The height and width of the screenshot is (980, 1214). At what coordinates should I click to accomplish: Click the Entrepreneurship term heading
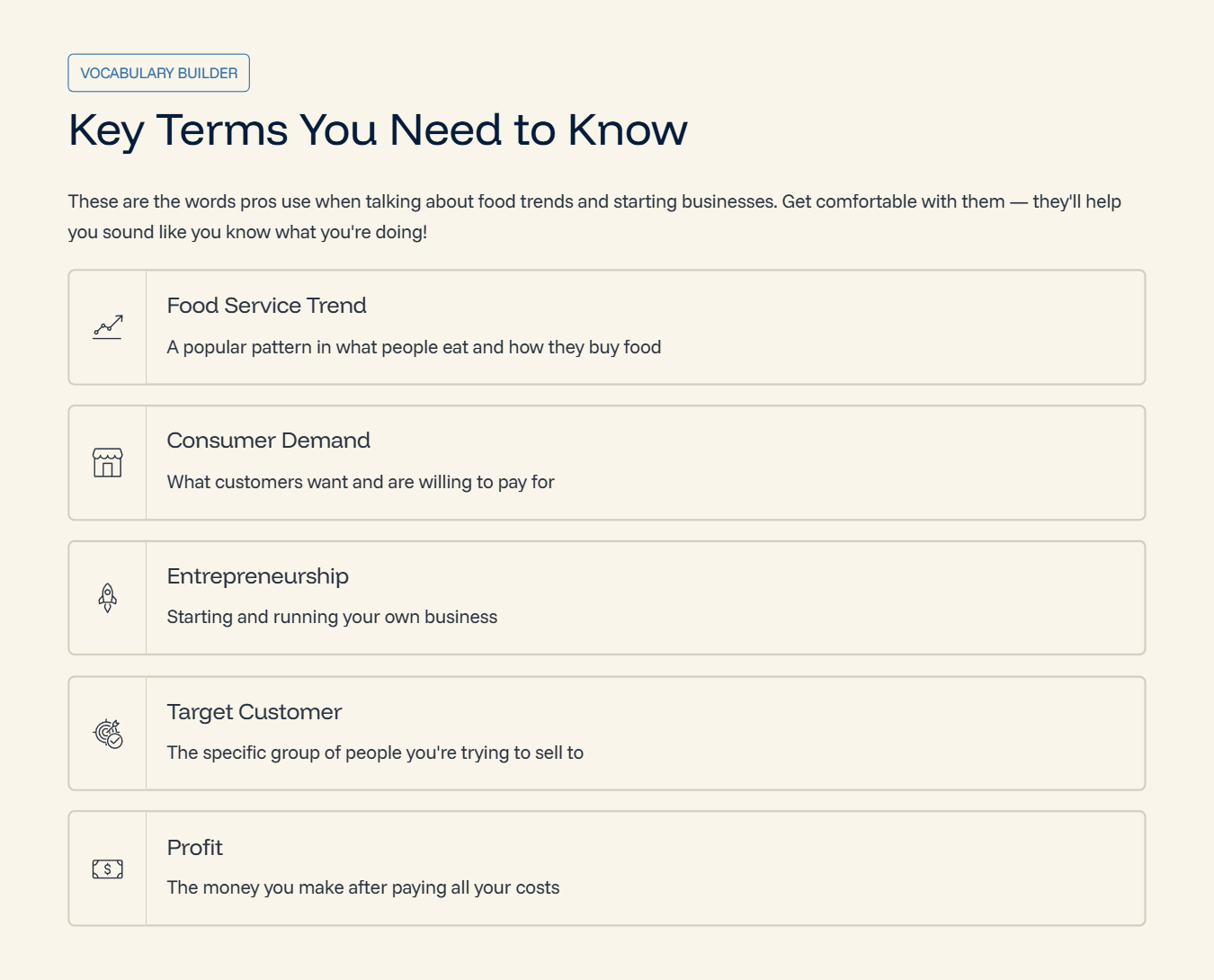[258, 576]
